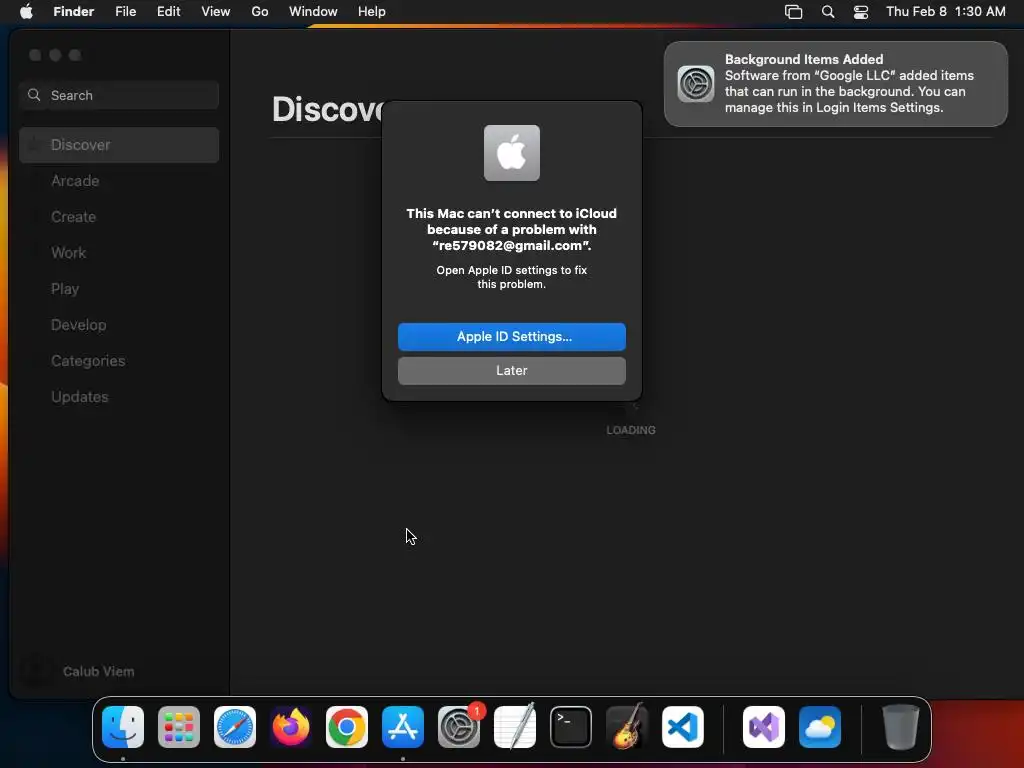Open Visual Studio purple icon in dock

pyautogui.click(x=764, y=727)
